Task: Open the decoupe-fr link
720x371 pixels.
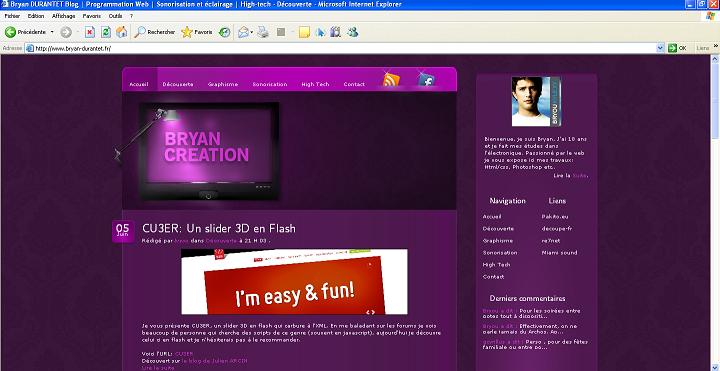Action: [557, 228]
